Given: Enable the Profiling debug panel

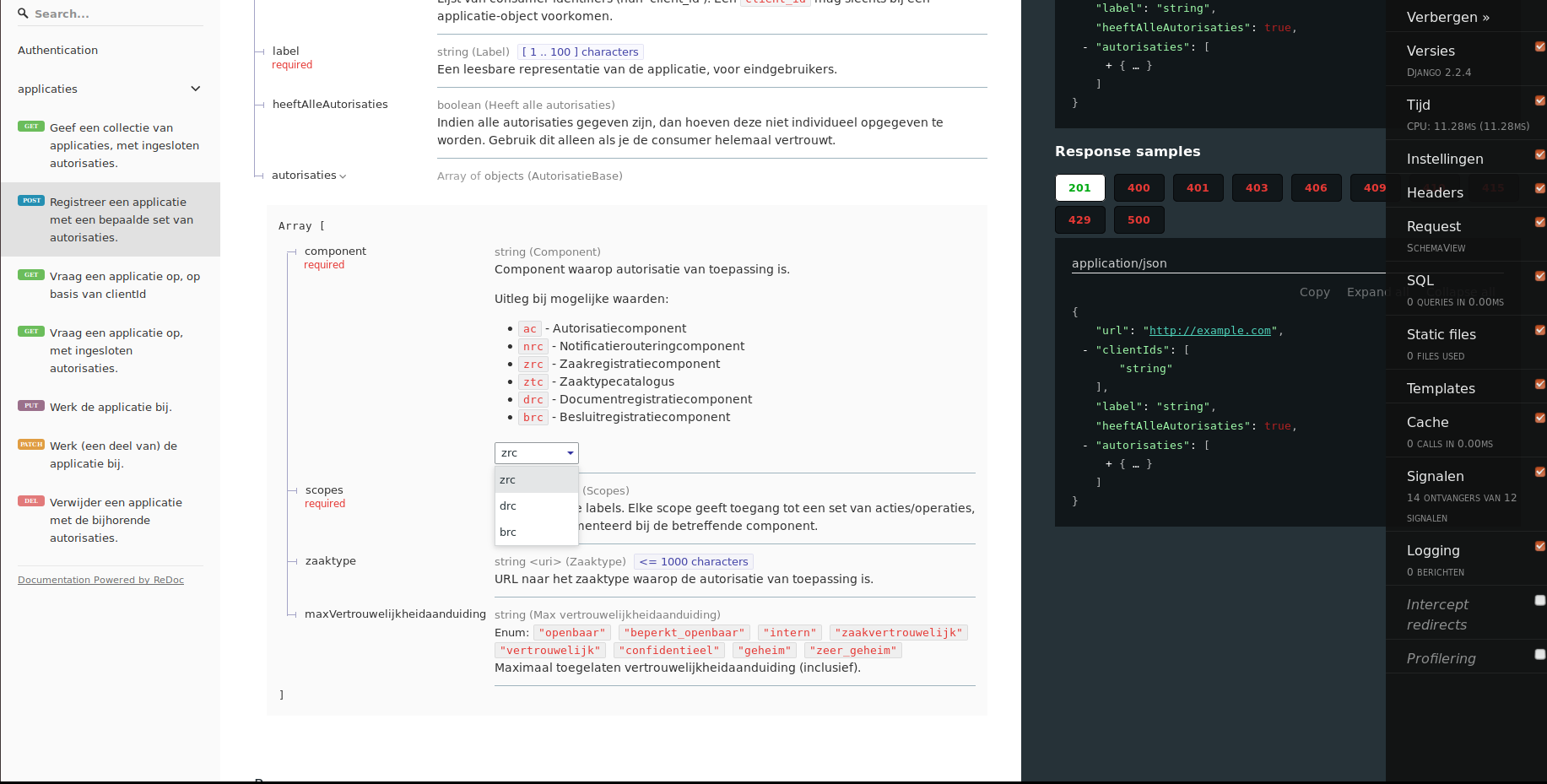Looking at the screenshot, I should click(1540, 654).
